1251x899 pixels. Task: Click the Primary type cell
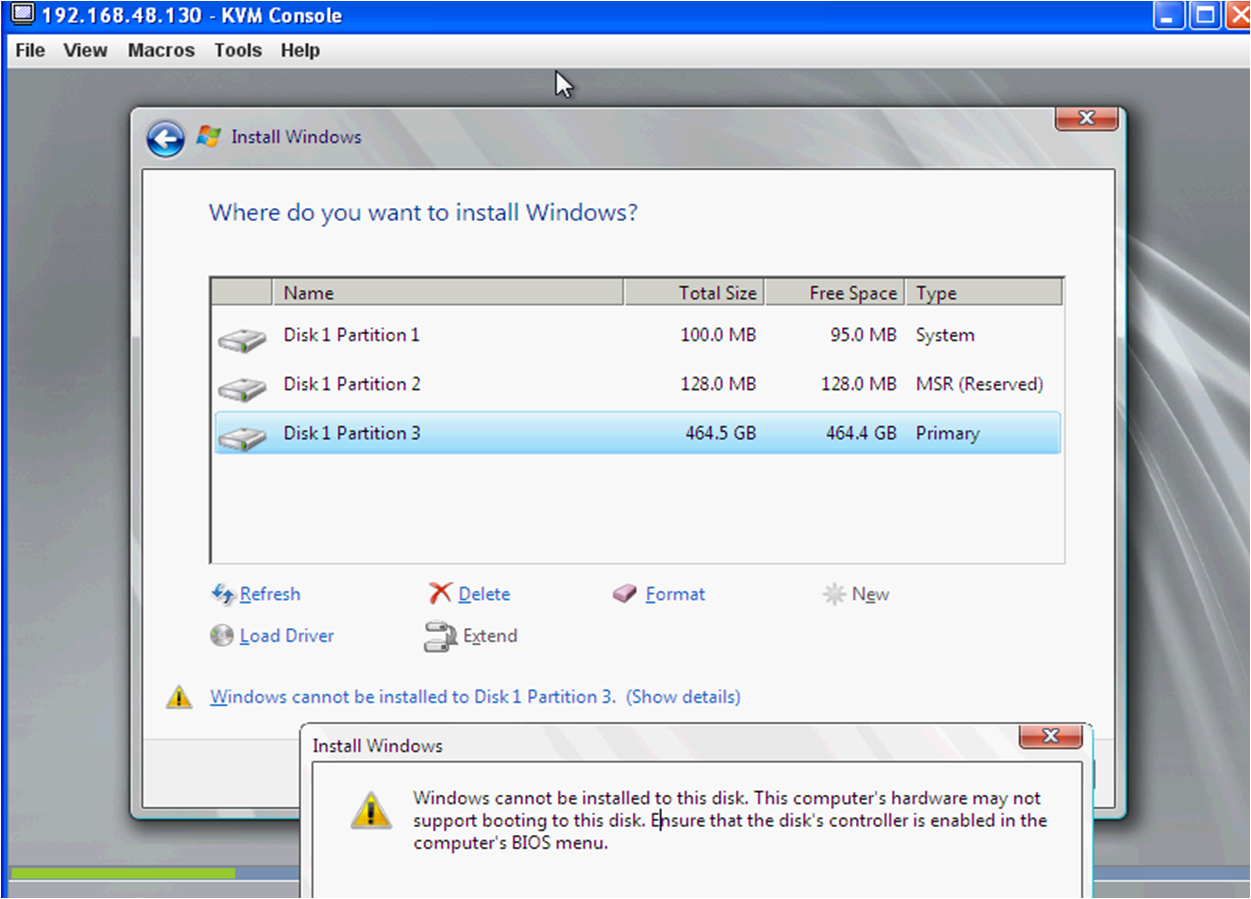[x=947, y=433]
